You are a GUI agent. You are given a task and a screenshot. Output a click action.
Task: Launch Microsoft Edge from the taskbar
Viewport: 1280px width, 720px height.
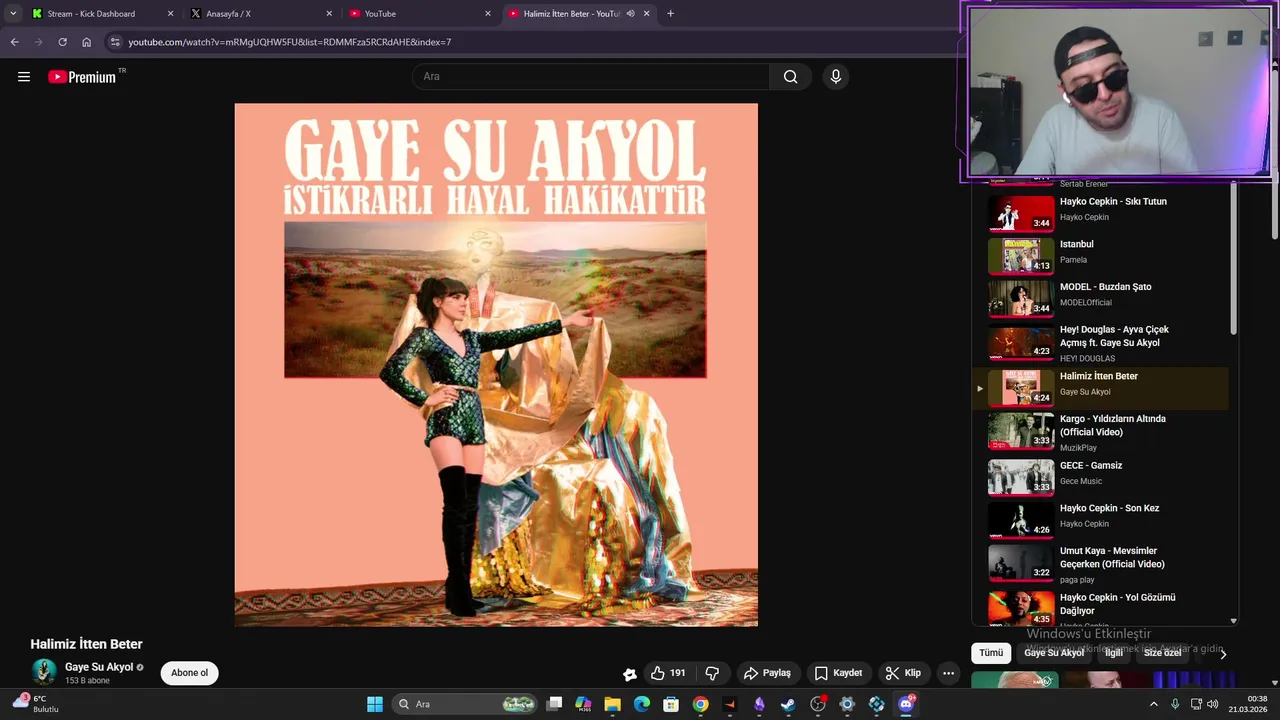(x=642, y=704)
